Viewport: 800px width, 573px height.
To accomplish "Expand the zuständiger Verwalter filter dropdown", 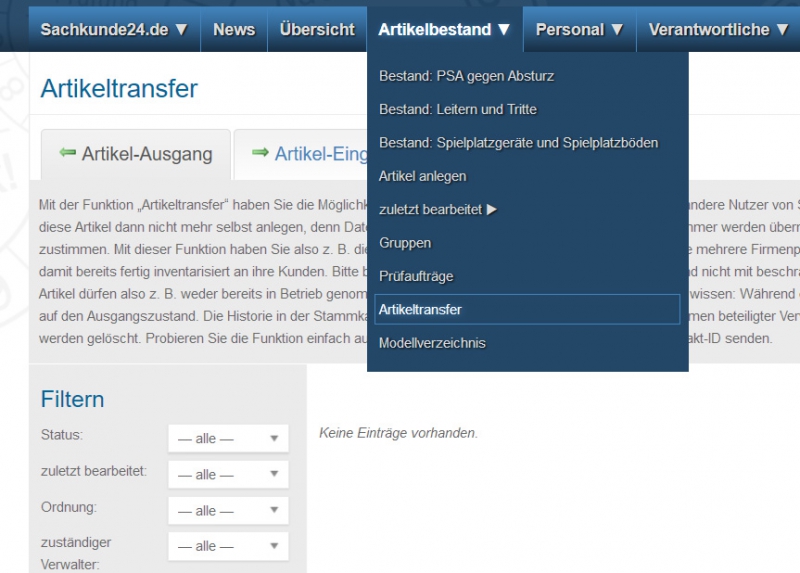I will click(227, 547).
